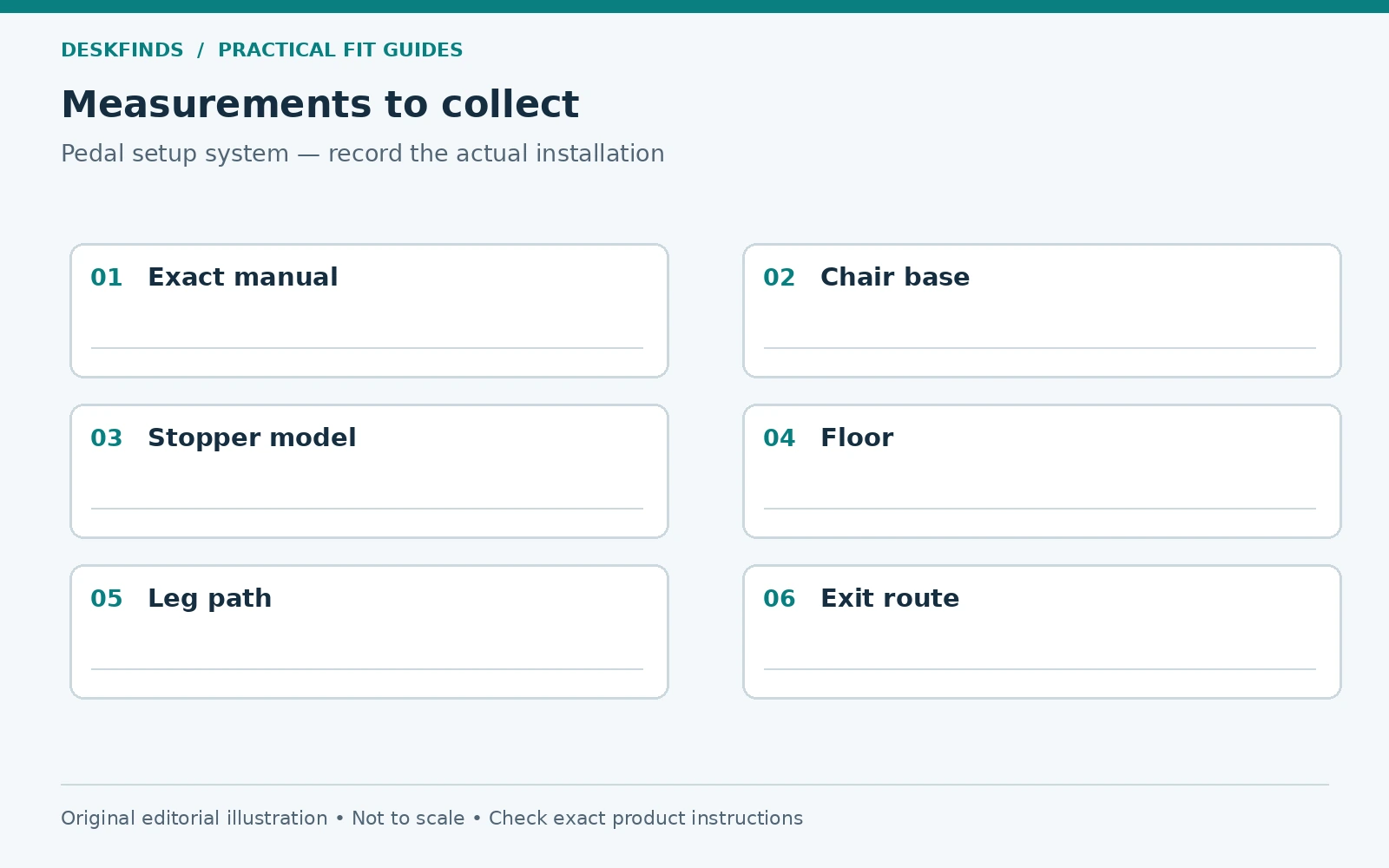Click the 'Stopper model' card title
1389x868 pixels.
[252, 438]
